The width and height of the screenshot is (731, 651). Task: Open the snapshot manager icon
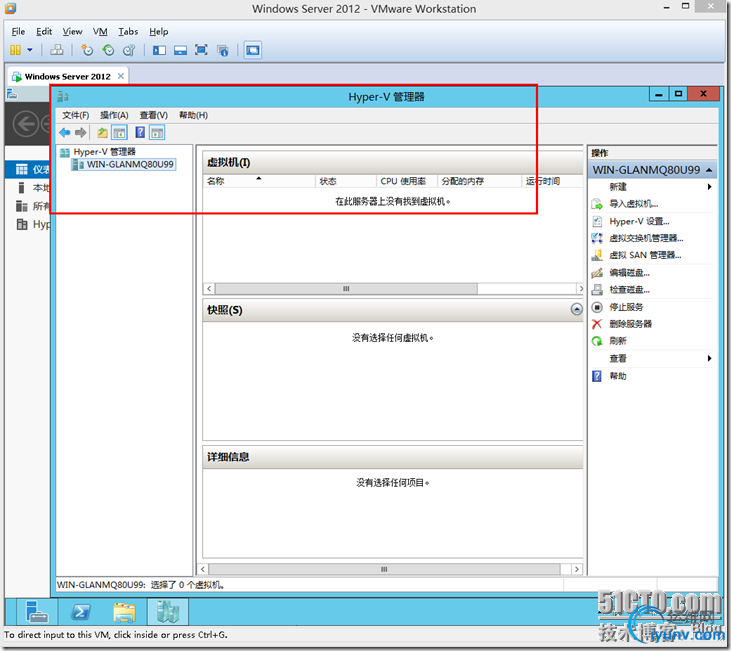tap(129, 50)
